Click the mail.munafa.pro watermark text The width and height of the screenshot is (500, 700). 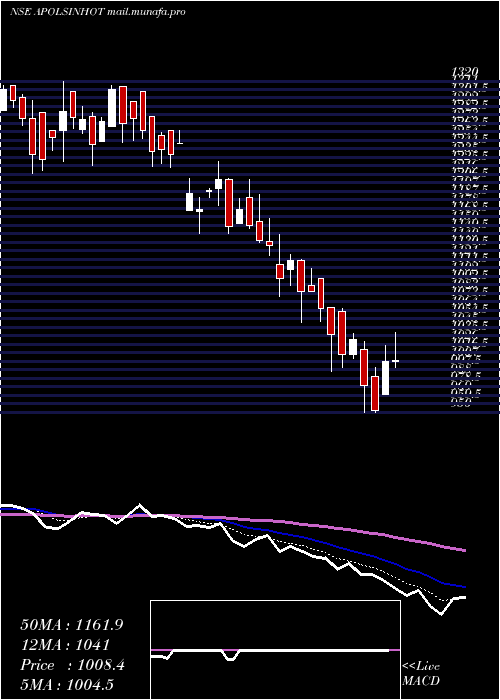146,12
